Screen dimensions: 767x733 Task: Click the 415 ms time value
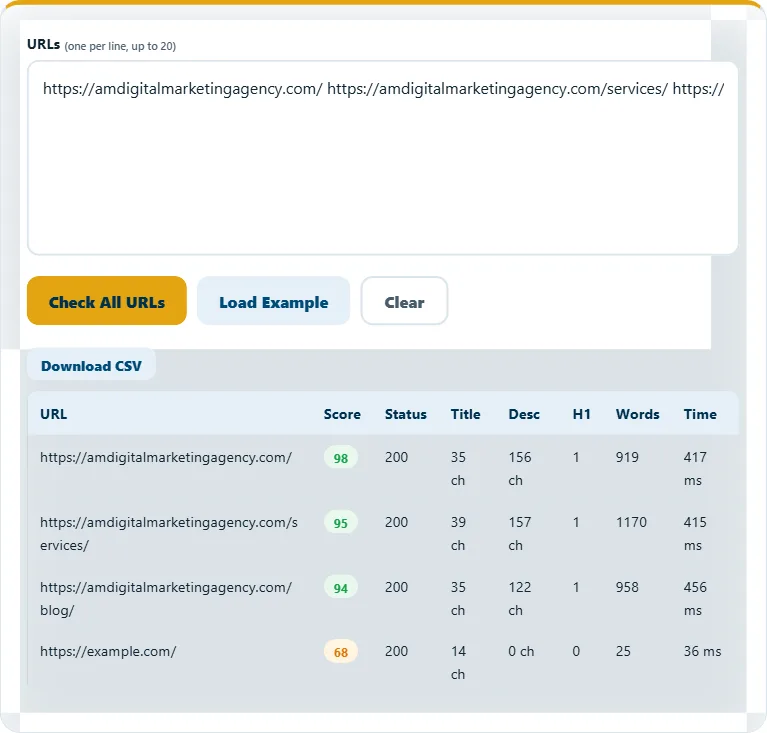695,533
